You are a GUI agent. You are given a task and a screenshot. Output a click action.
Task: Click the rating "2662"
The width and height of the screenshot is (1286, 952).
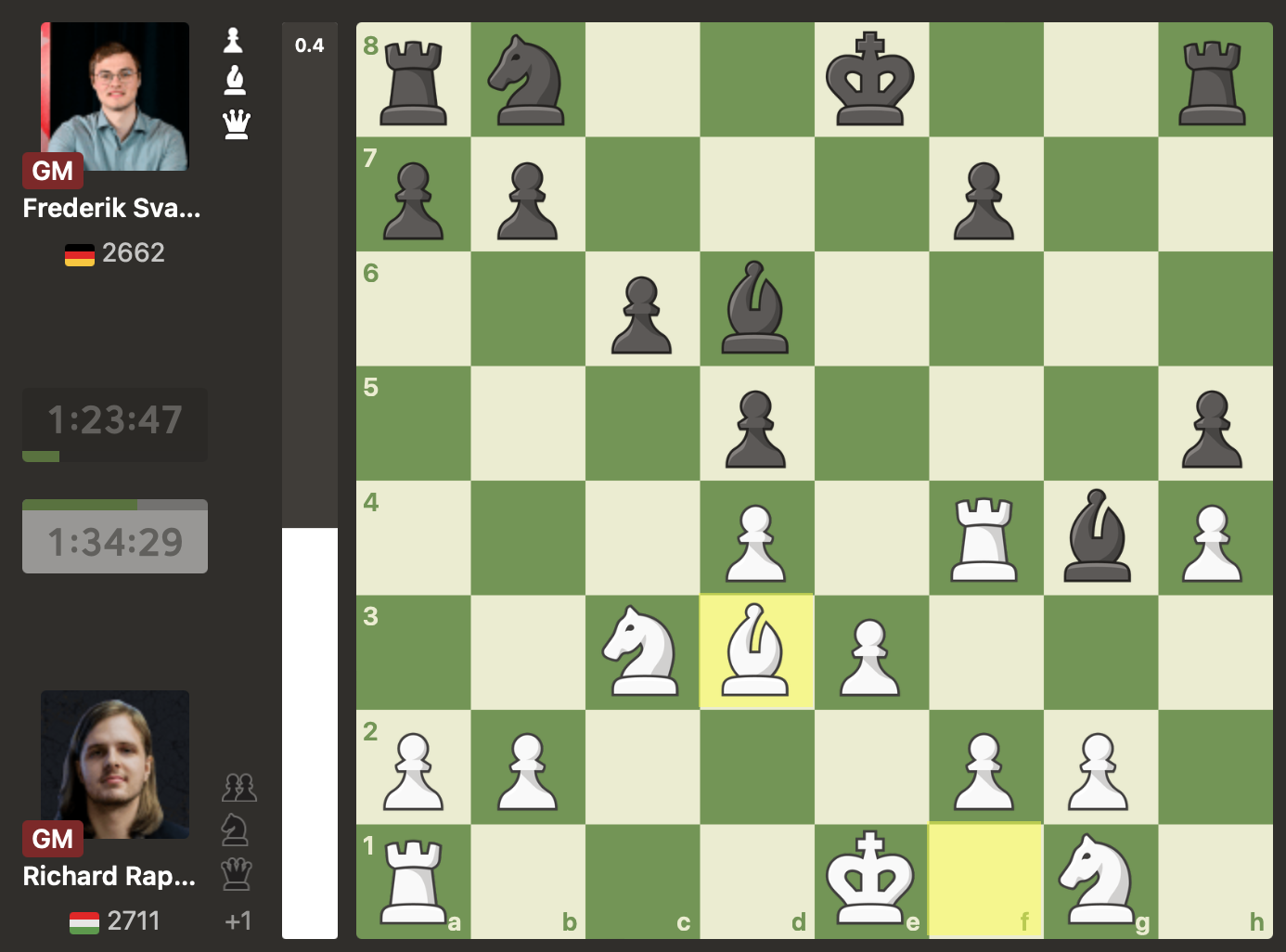[x=134, y=252]
